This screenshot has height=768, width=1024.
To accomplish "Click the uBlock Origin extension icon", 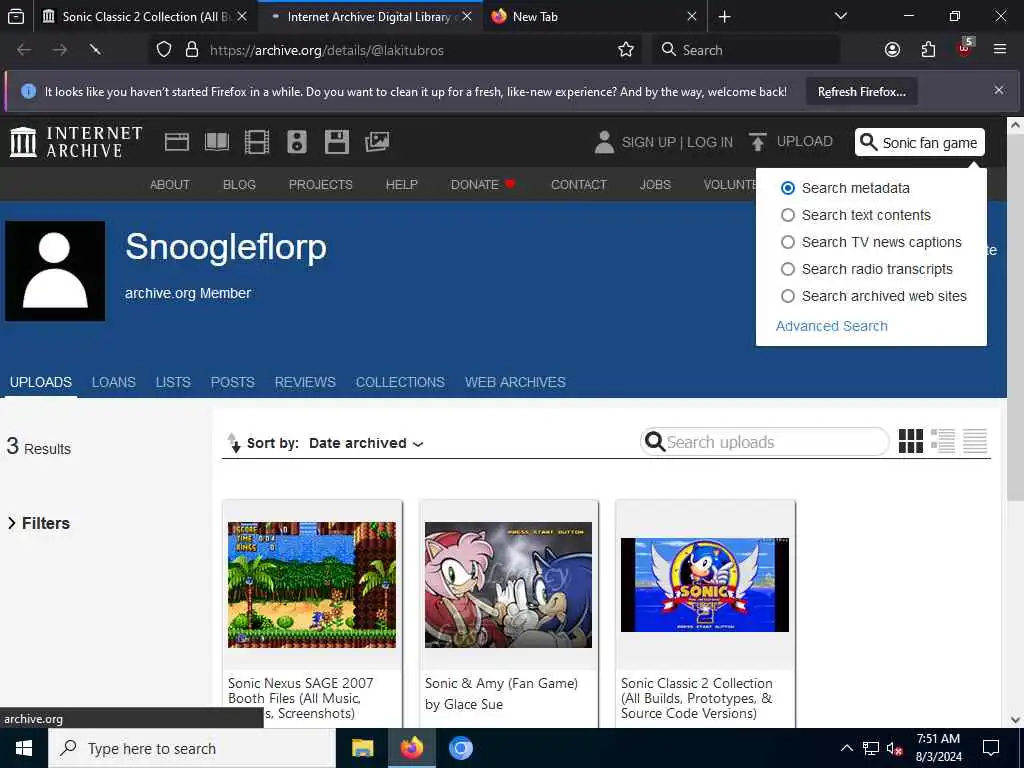I will coord(965,48).
